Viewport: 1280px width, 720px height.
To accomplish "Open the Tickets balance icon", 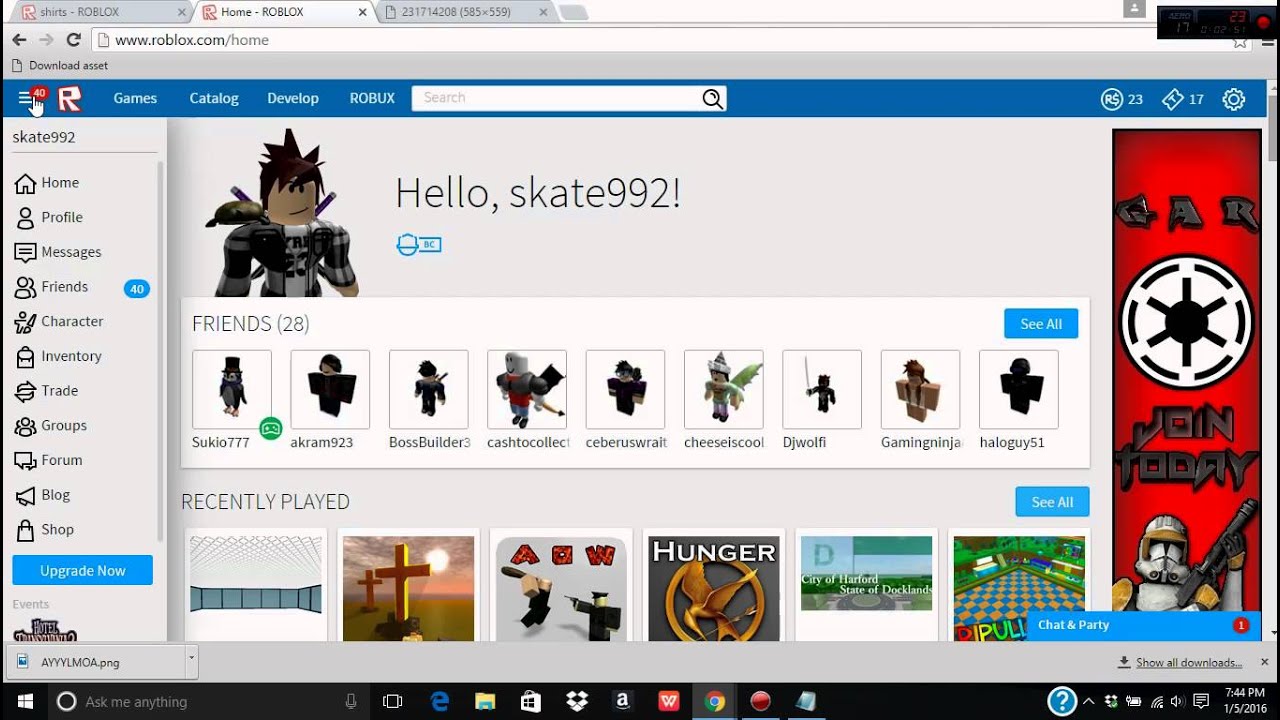I will click(x=1172, y=99).
